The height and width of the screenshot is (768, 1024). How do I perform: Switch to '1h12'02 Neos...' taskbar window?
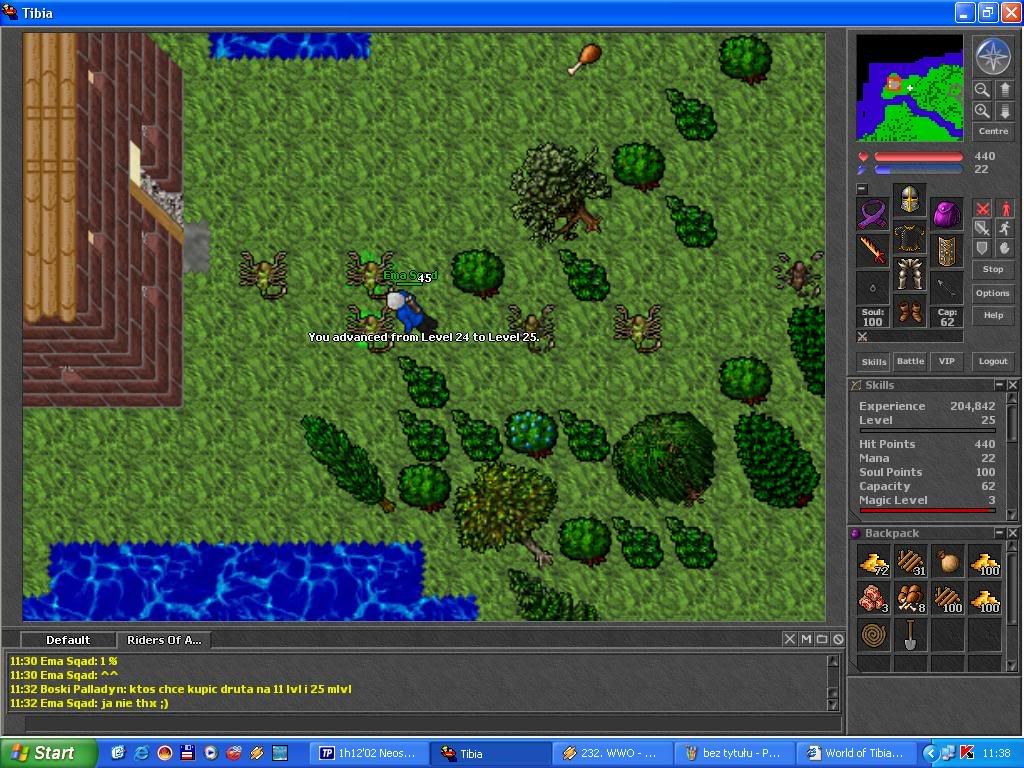(368, 753)
